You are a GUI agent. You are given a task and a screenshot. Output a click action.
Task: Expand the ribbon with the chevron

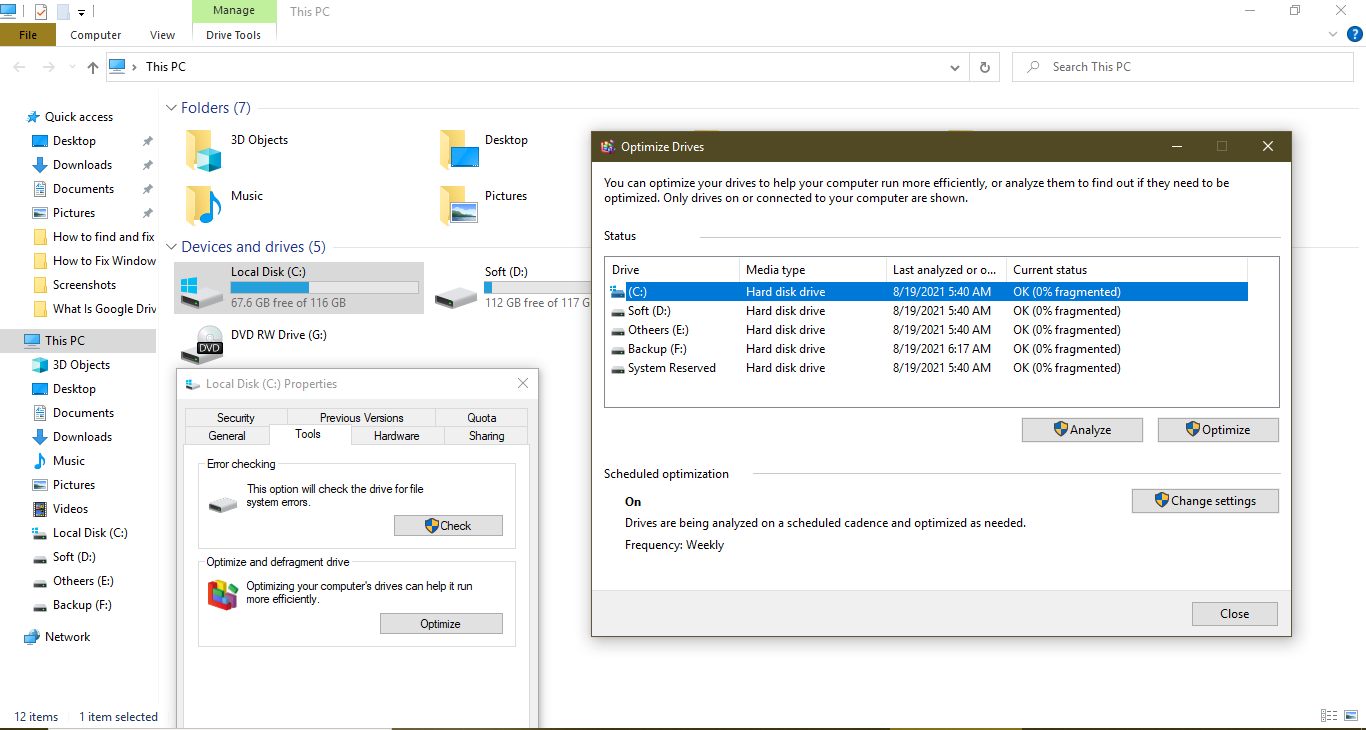tap(1333, 34)
